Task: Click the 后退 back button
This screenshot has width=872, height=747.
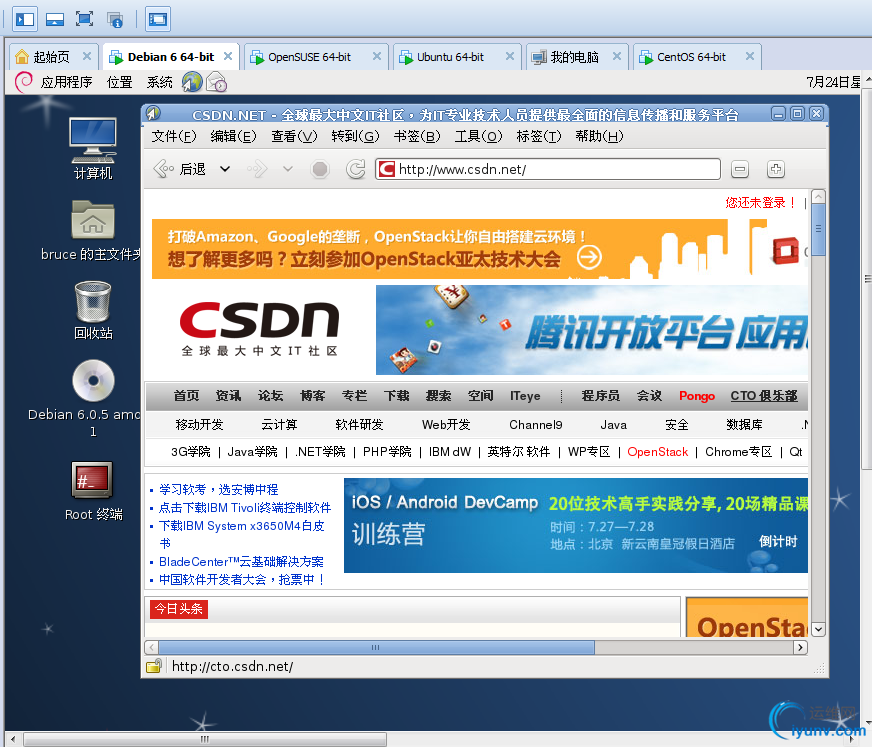Action: tap(180, 169)
